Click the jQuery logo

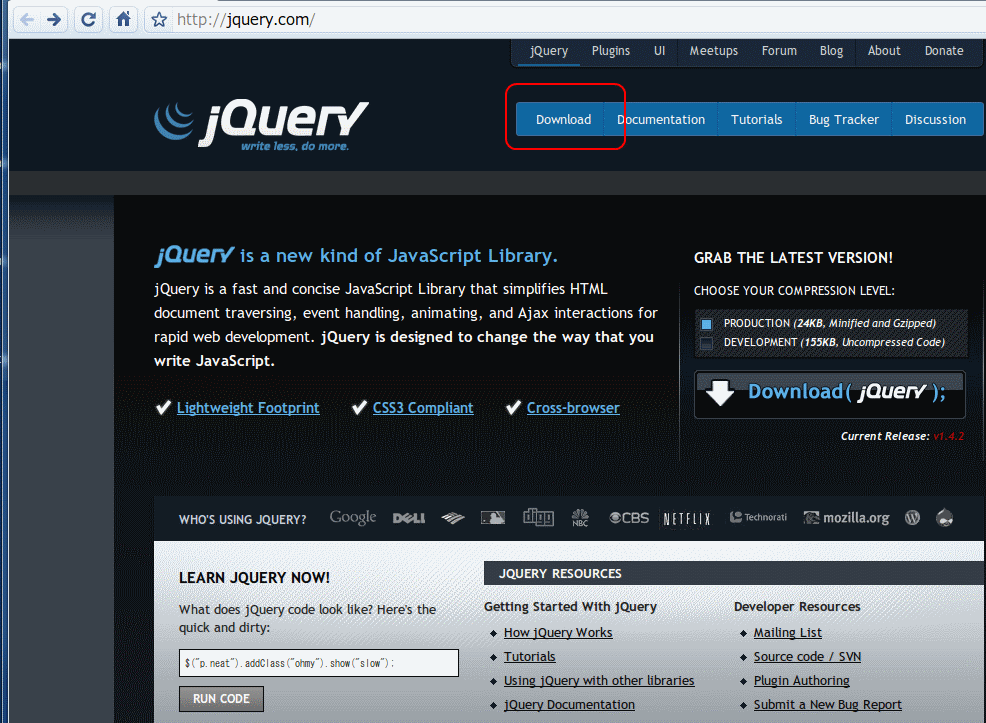[261, 126]
